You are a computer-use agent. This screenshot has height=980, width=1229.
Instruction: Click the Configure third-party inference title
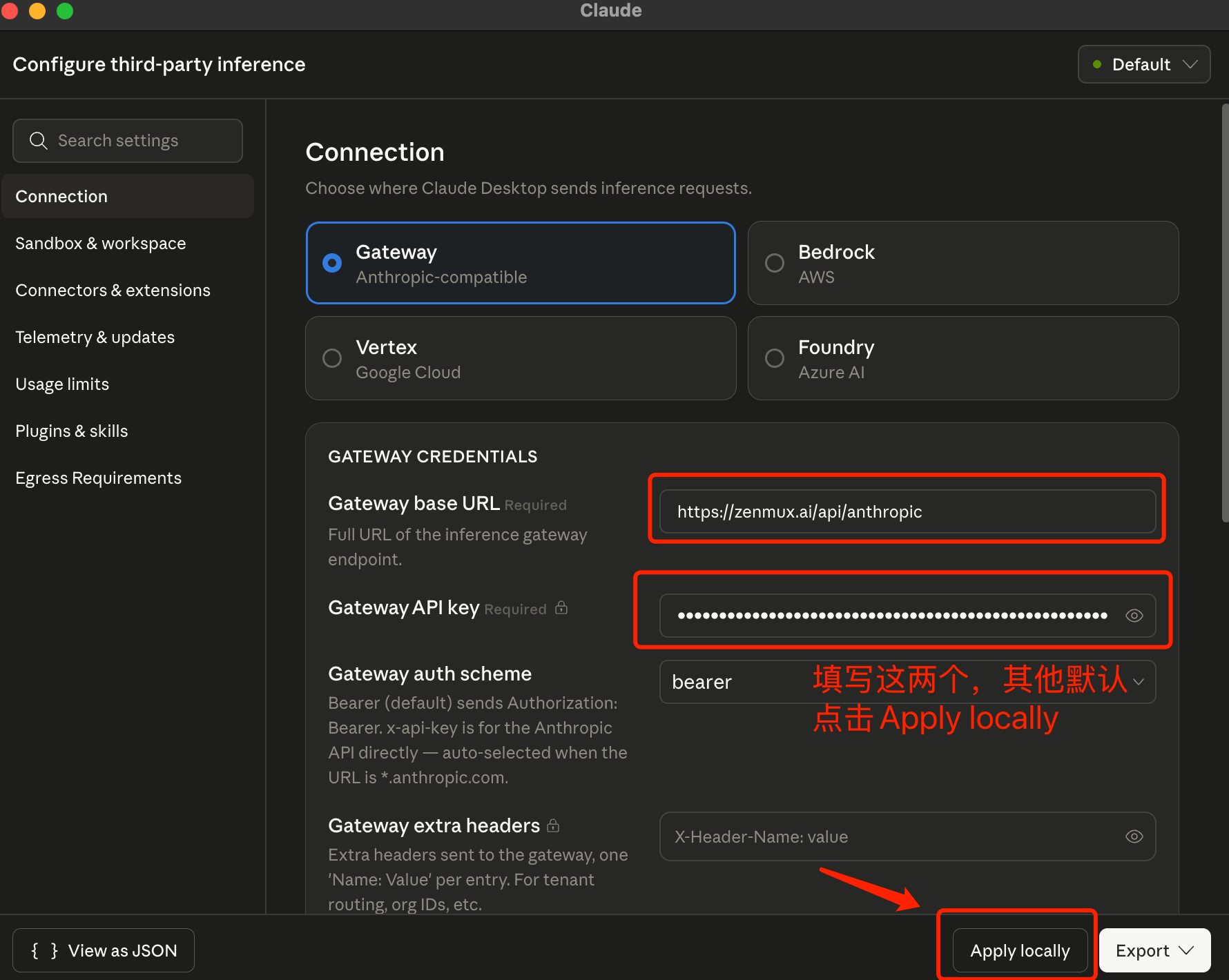pyautogui.click(x=159, y=64)
